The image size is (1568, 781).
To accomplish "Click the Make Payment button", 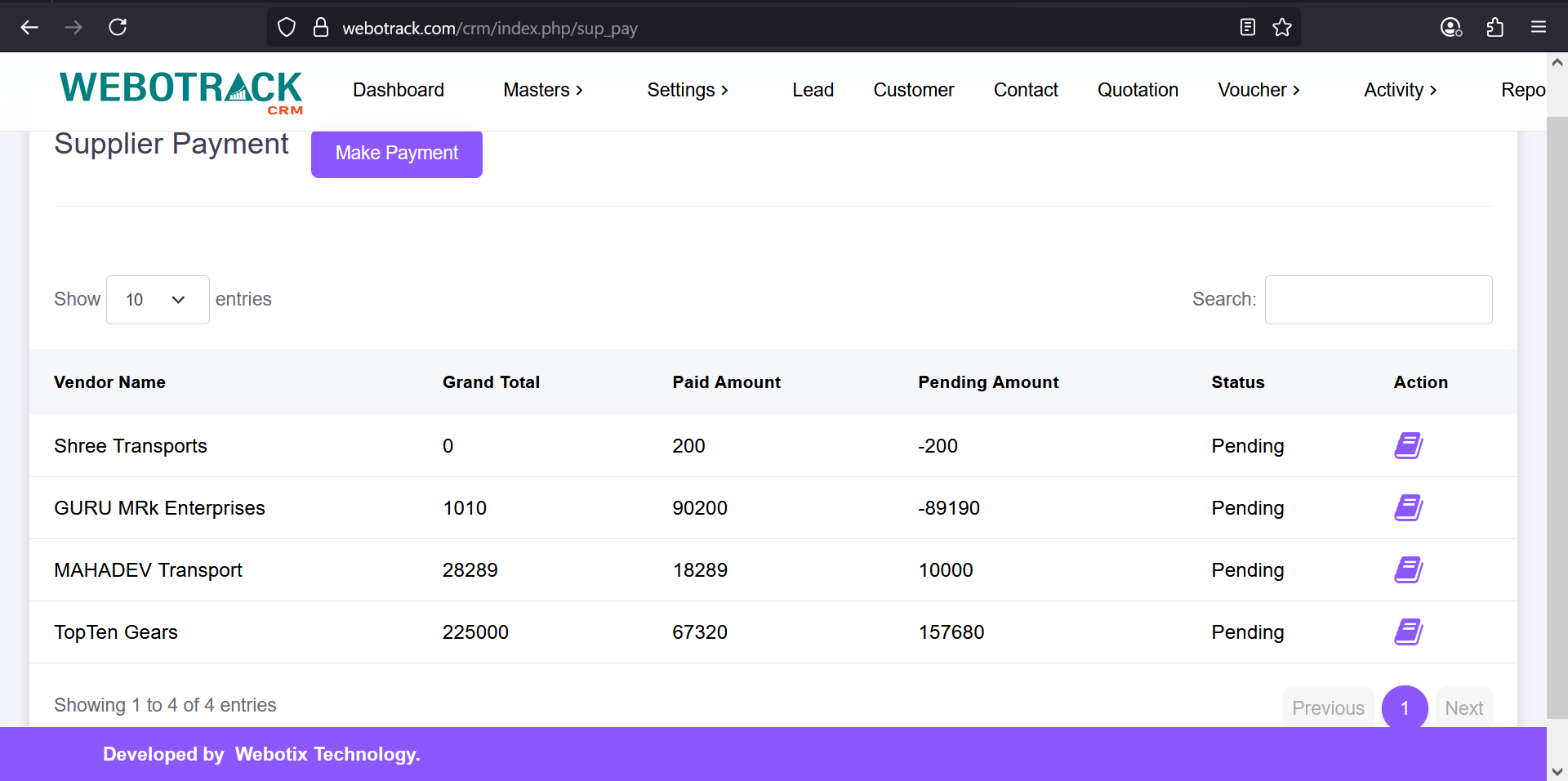I will click(397, 154).
